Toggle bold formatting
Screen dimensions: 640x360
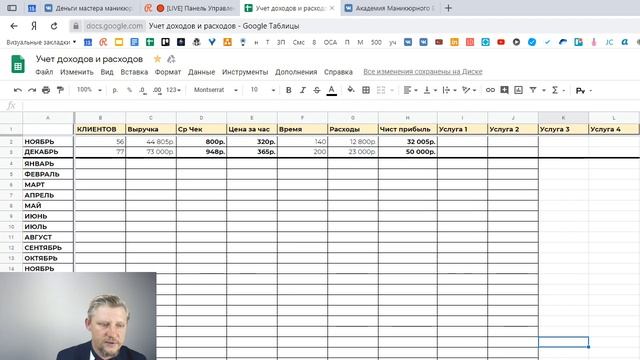[289, 90]
